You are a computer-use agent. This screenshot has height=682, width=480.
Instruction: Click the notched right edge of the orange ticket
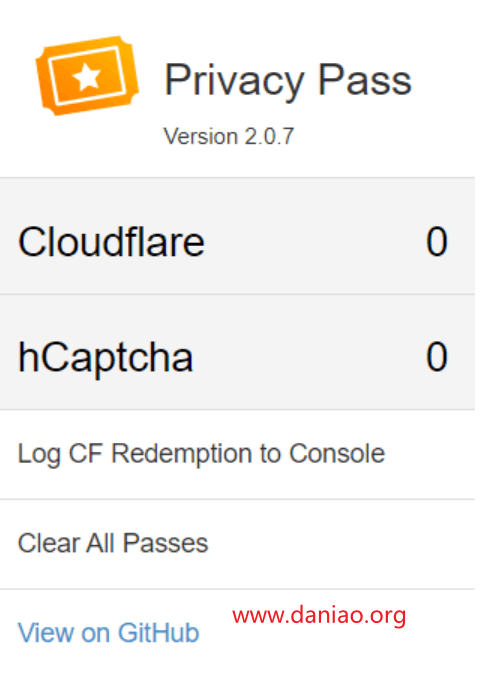131,70
